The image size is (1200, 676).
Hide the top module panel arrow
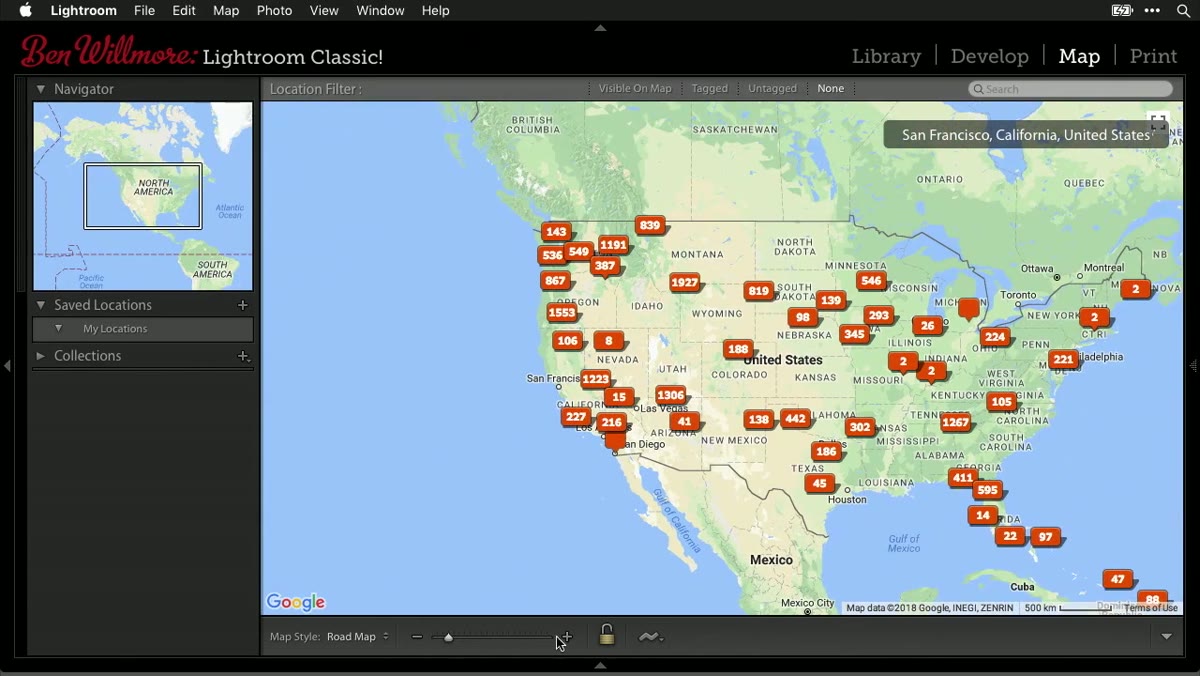tap(600, 28)
